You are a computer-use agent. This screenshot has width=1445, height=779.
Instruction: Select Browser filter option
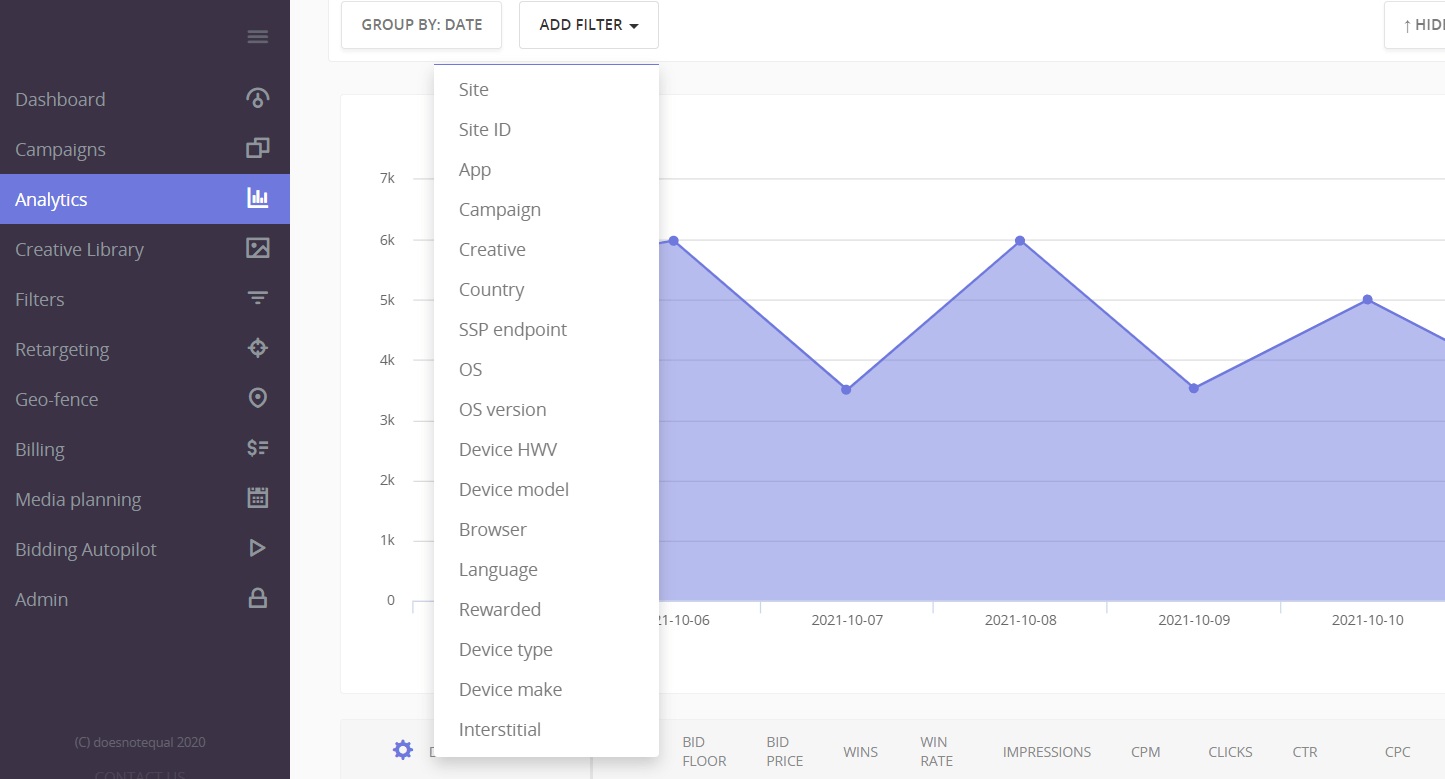tap(546, 529)
